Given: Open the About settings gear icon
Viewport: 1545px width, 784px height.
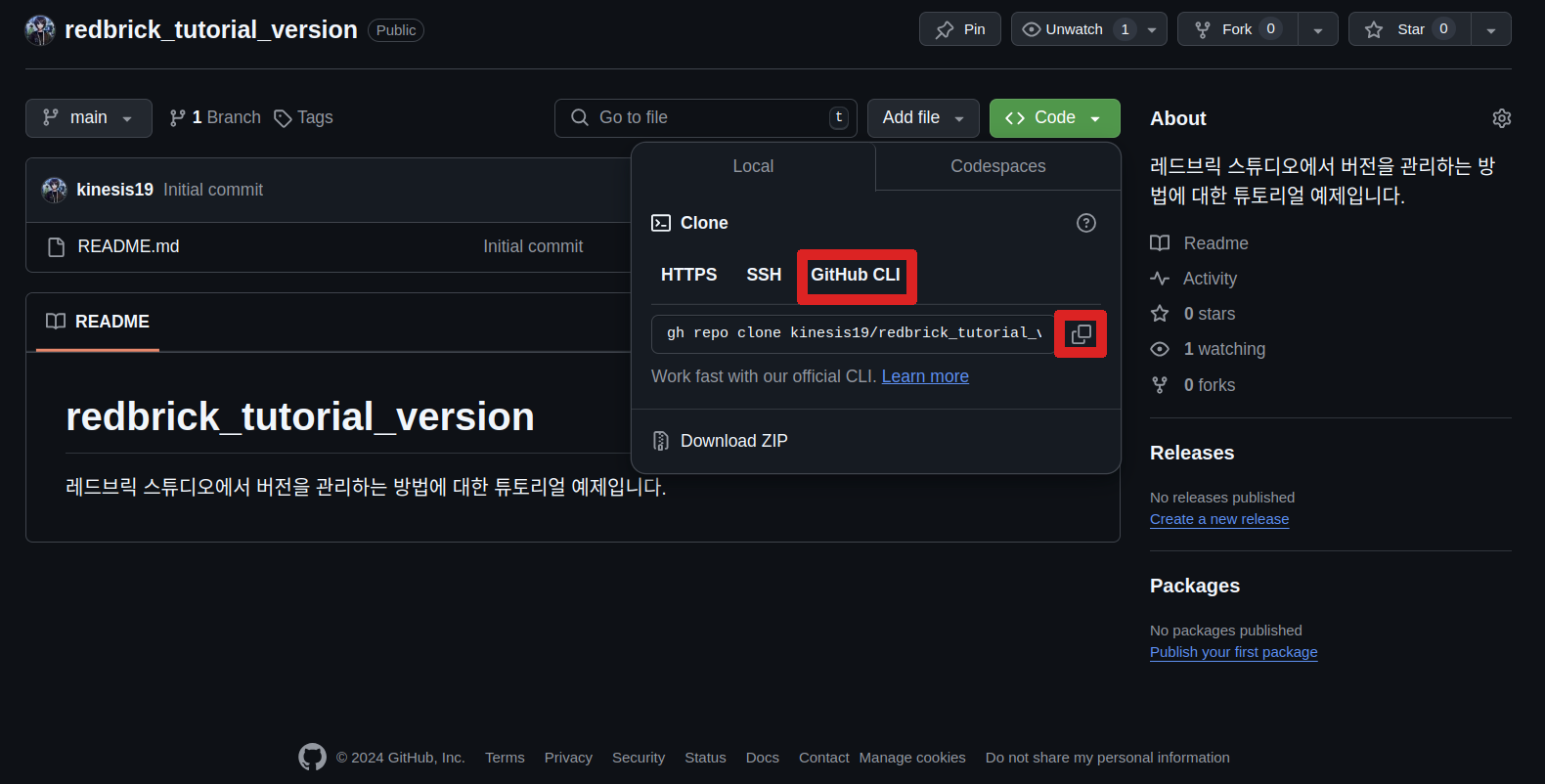Looking at the screenshot, I should pos(1502,118).
